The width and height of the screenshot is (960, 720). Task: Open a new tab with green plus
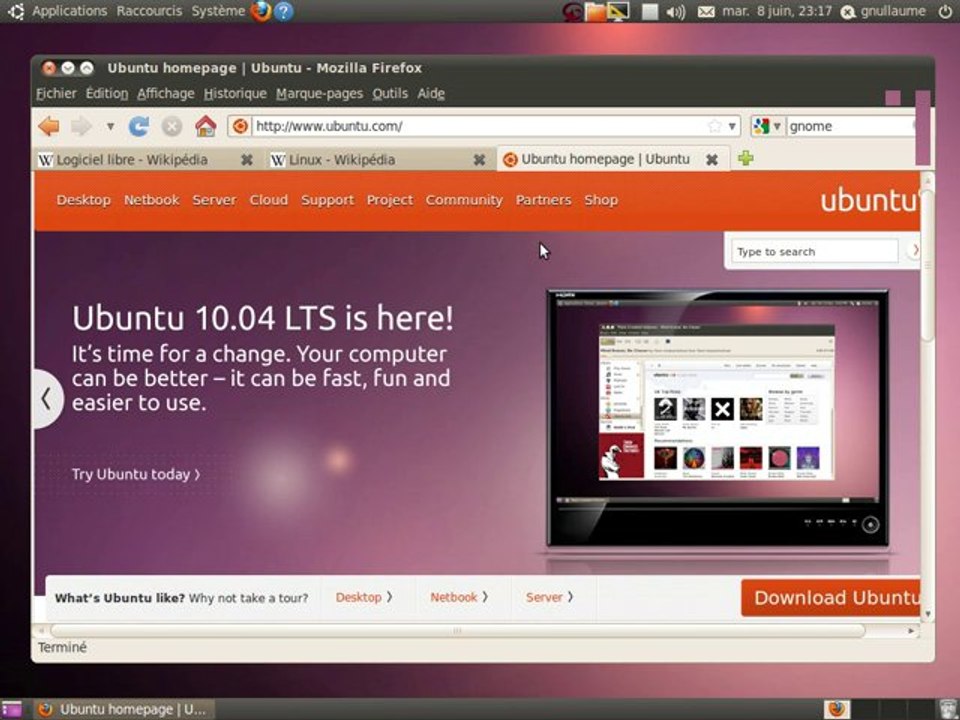[746, 158]
